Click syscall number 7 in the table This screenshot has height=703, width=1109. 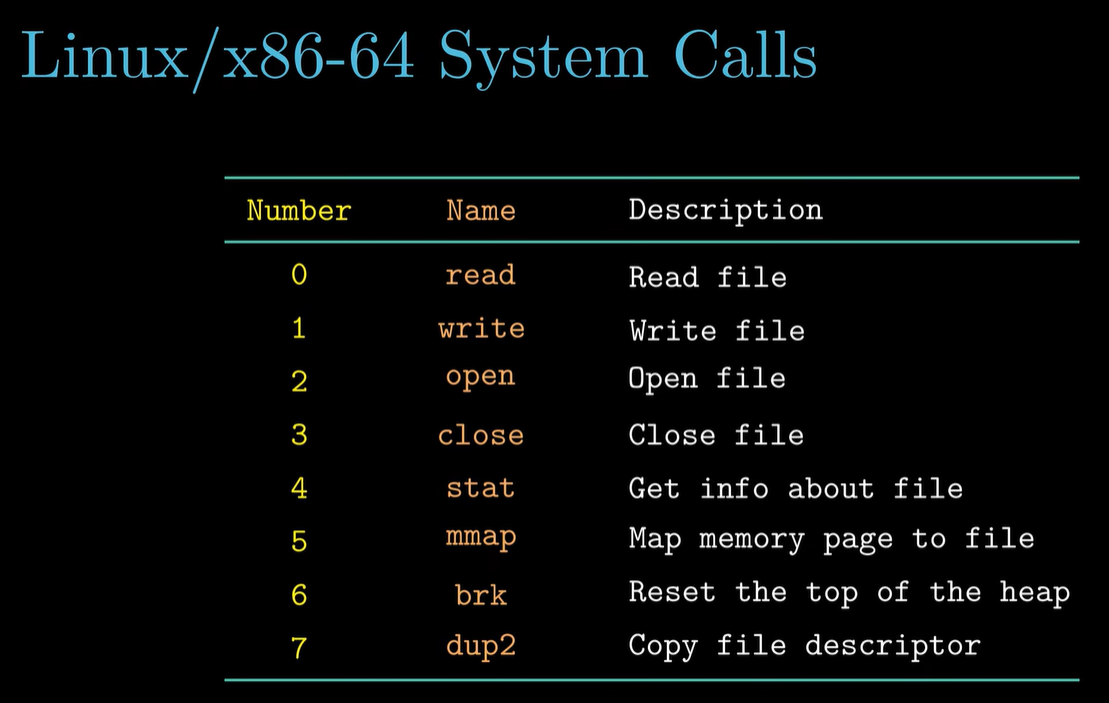(299, 647)
